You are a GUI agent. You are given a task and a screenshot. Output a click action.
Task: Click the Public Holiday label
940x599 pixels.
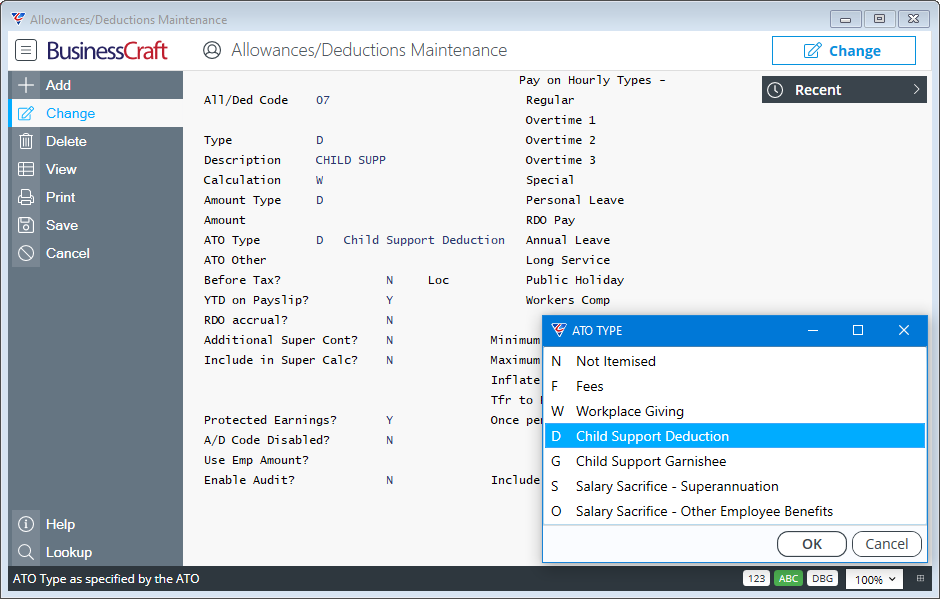click(575, 280)
